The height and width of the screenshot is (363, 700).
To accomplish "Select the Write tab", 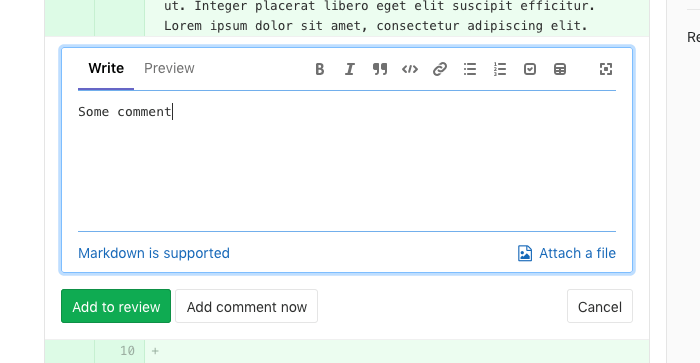I will tap(106, 68).
